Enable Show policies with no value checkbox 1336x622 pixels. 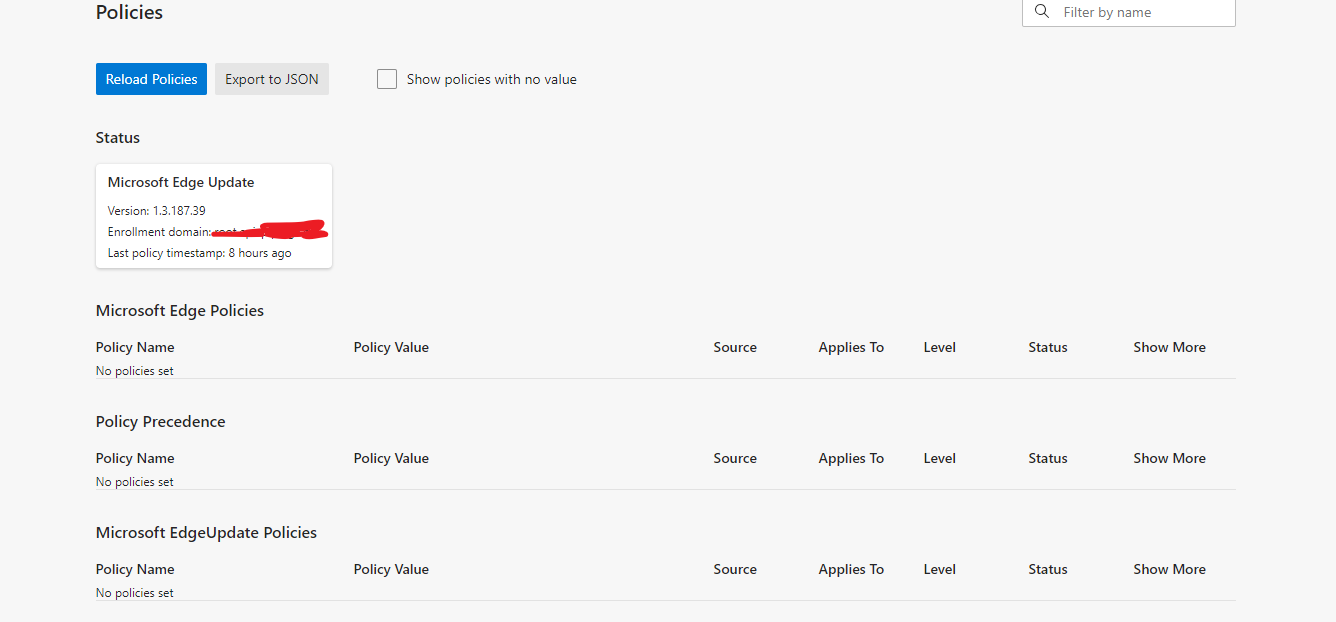pyautogui.click(x=387, y=79)
